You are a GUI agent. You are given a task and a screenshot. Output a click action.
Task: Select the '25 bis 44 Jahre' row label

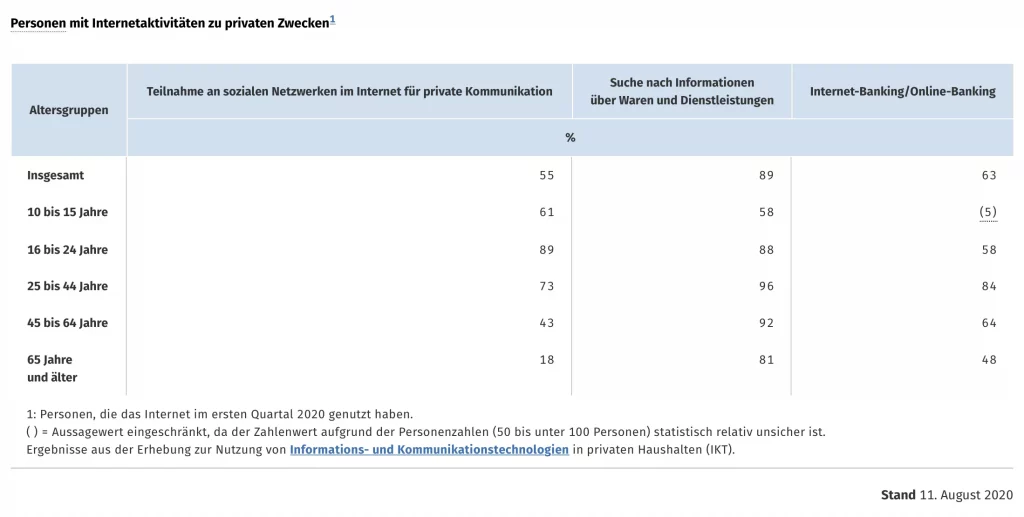pyautogui.click(x=67, y=286)
